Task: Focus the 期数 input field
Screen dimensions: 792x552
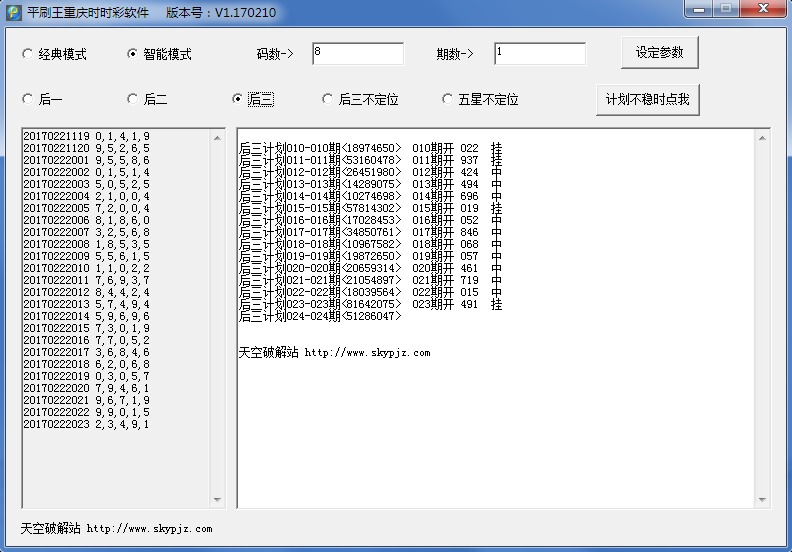Action: tap(539, 54)
